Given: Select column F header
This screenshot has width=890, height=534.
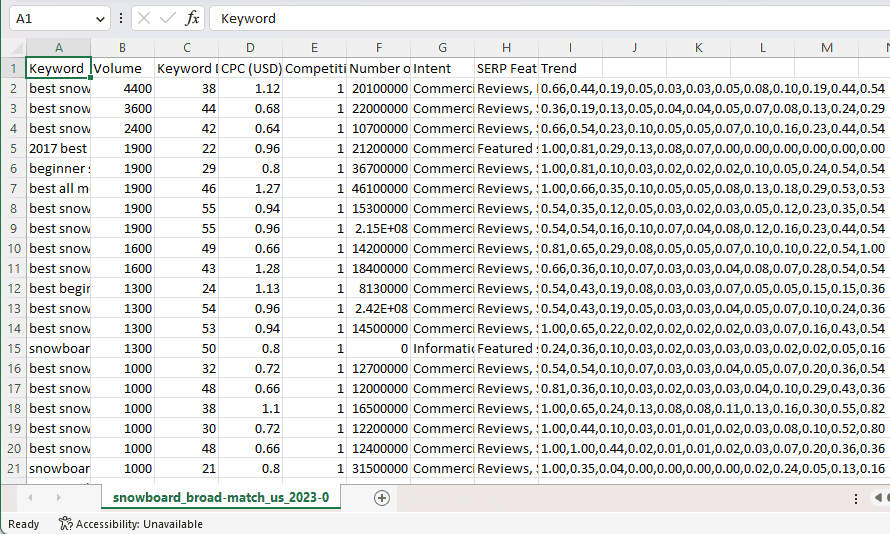Looking at the screenshot, I should (379, 48).
